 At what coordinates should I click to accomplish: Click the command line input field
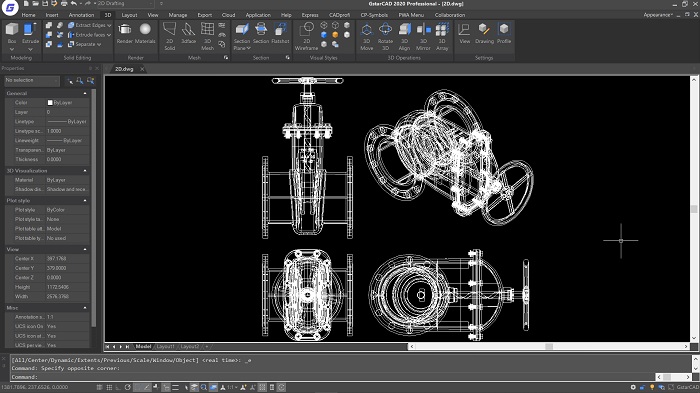click(x=333, y=377)
